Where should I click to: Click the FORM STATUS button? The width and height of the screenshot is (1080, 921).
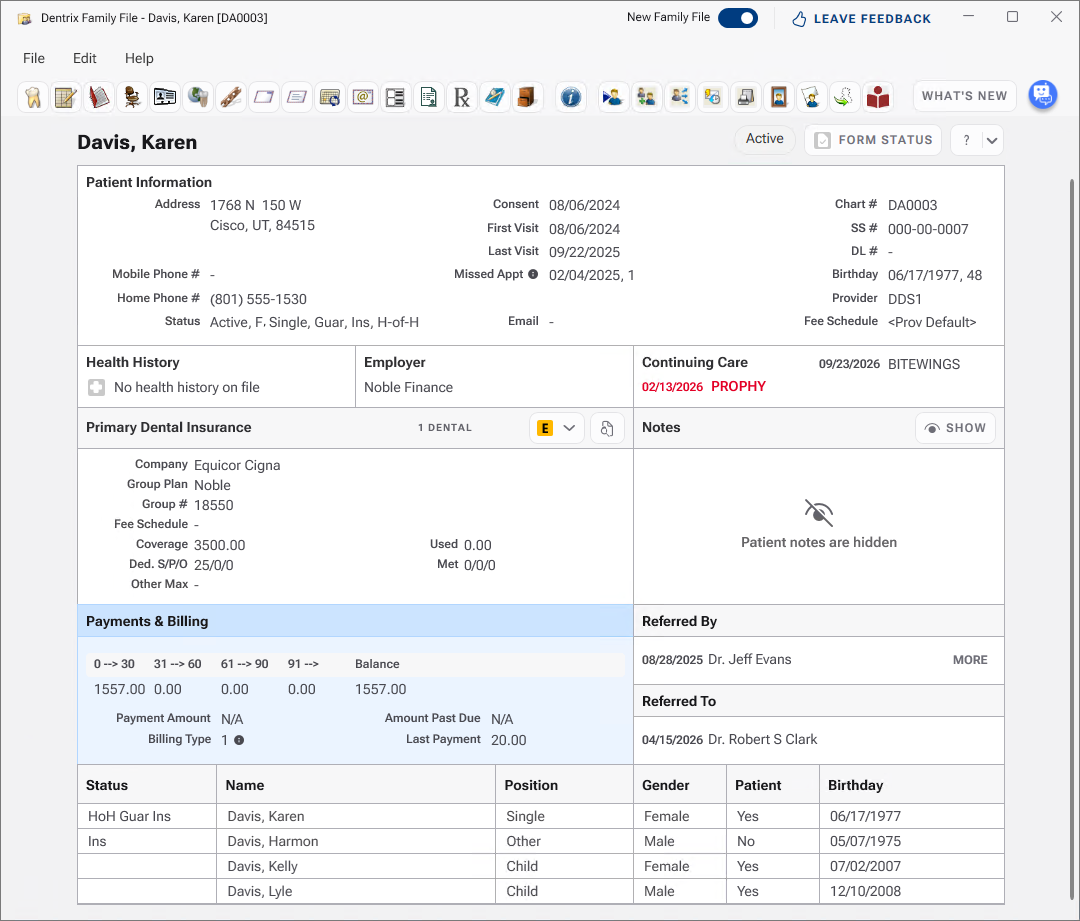pyautogui.click(x=873, y=141)
